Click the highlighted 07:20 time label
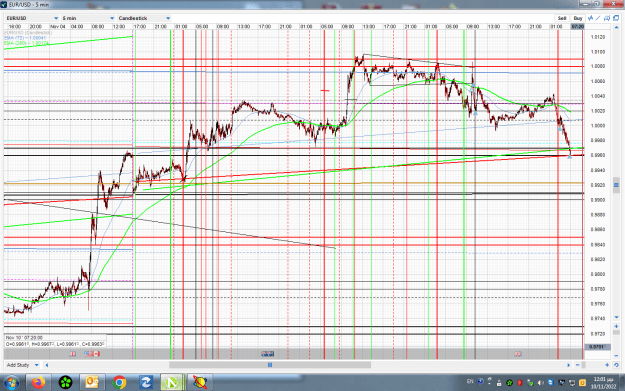Image resolution: width=625 pixels, height=391 pixels. coord(578,26)
